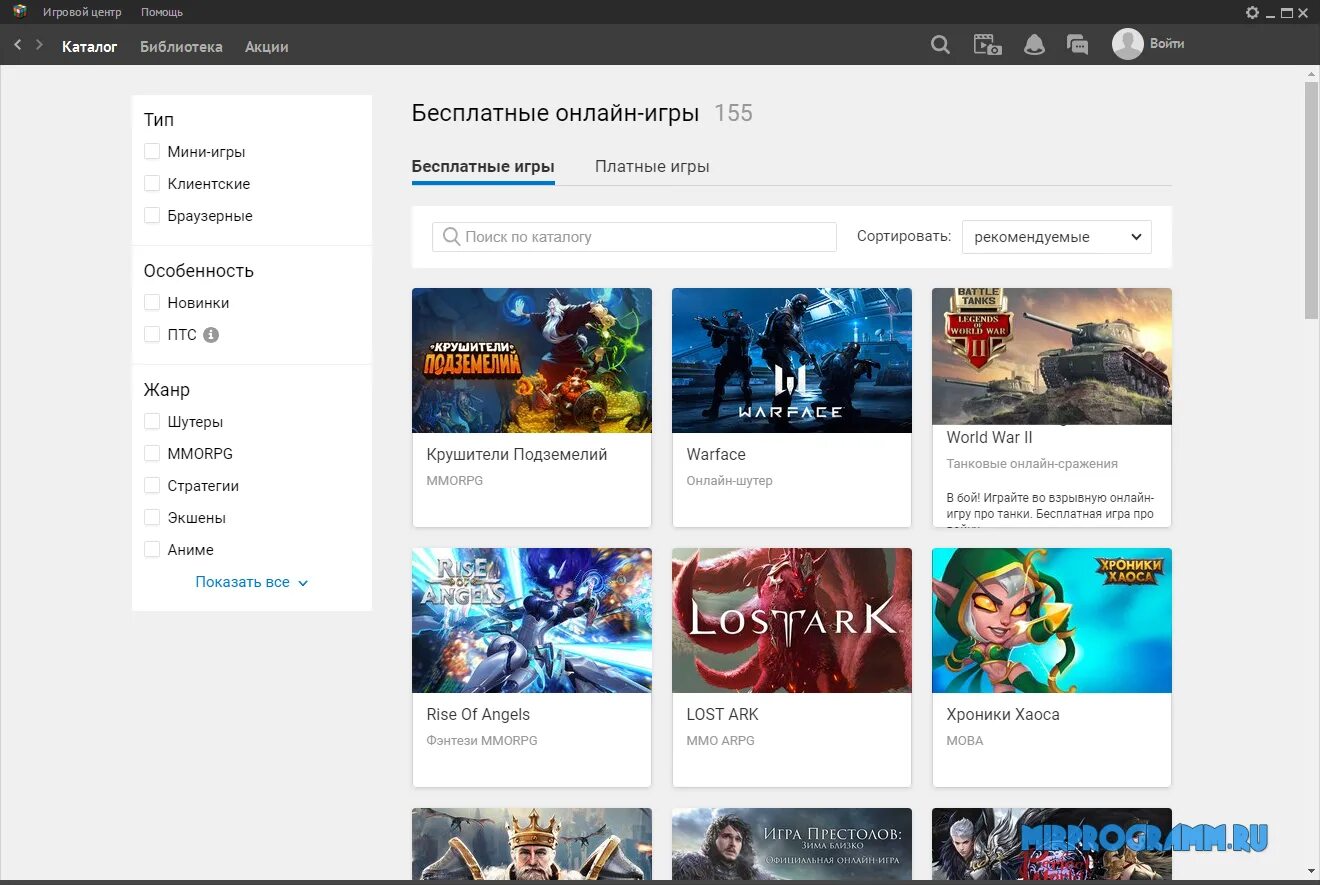Click the Войти login link

point(1167,44)
